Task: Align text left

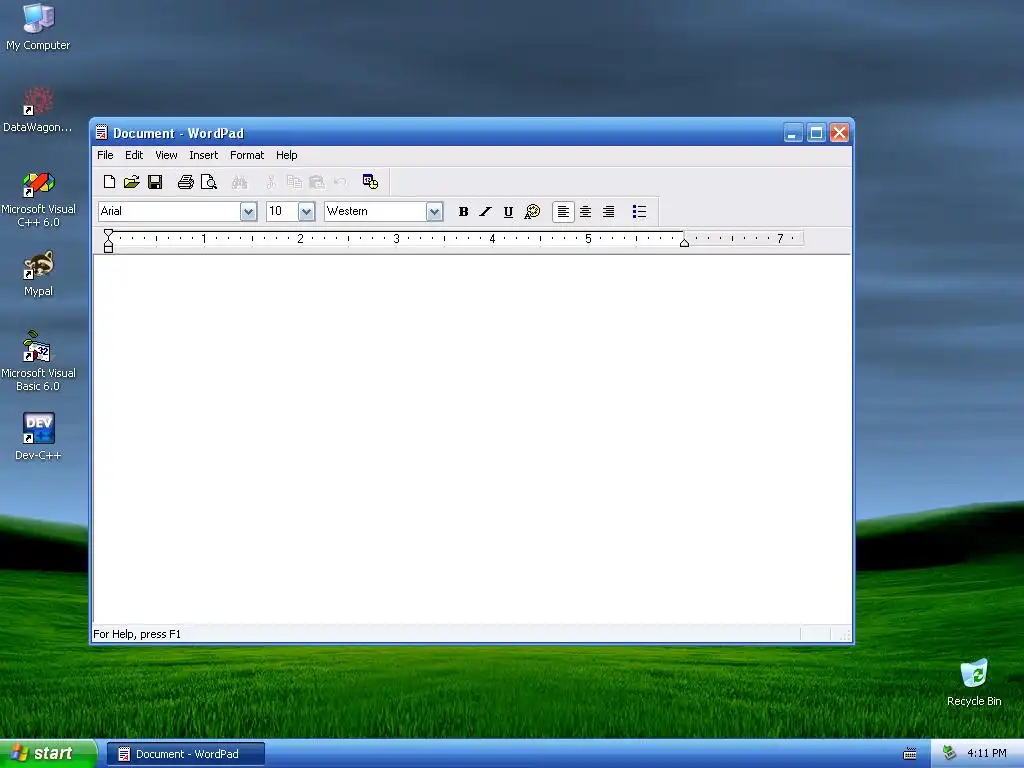Action: click(563, 212)
